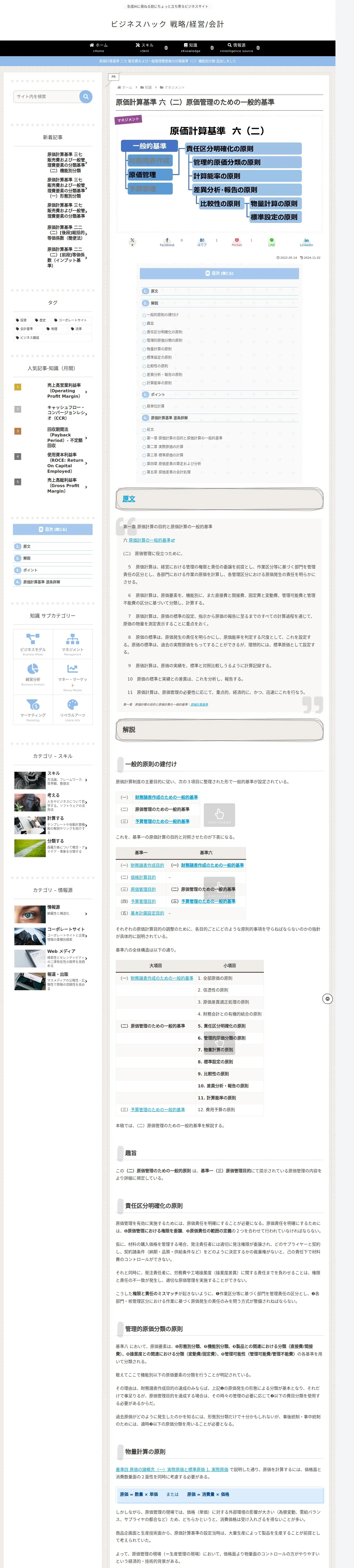Image resolution: width=354 pixels, height=1568 pixels.
Task: Close the sidebar 目次 table of contents
Action: [53, 529]
